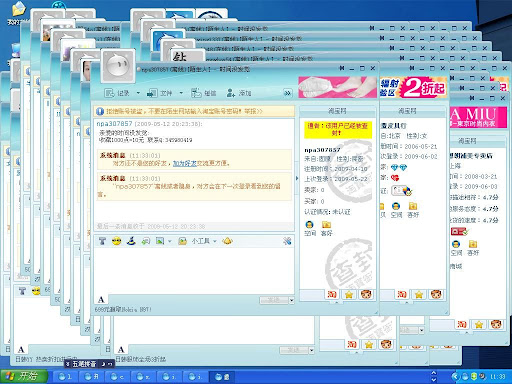The image size is (512, 384).
Task: Click the send picture icon
Action: point(182,241)
